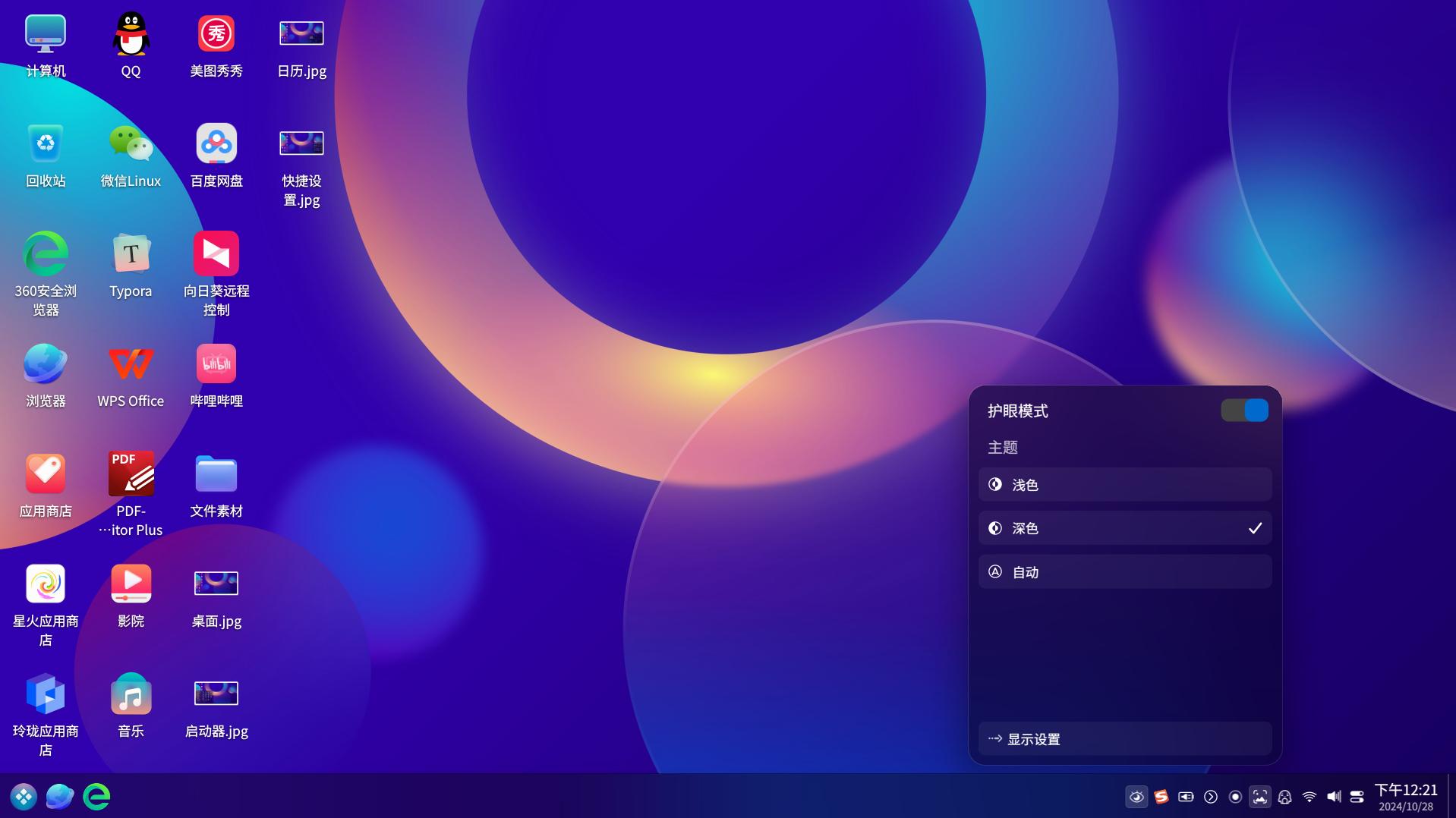This screenshot has width=1456, height=818.
Task: Open the volume speaker tray icon
Action: [x=1334, y=797]
